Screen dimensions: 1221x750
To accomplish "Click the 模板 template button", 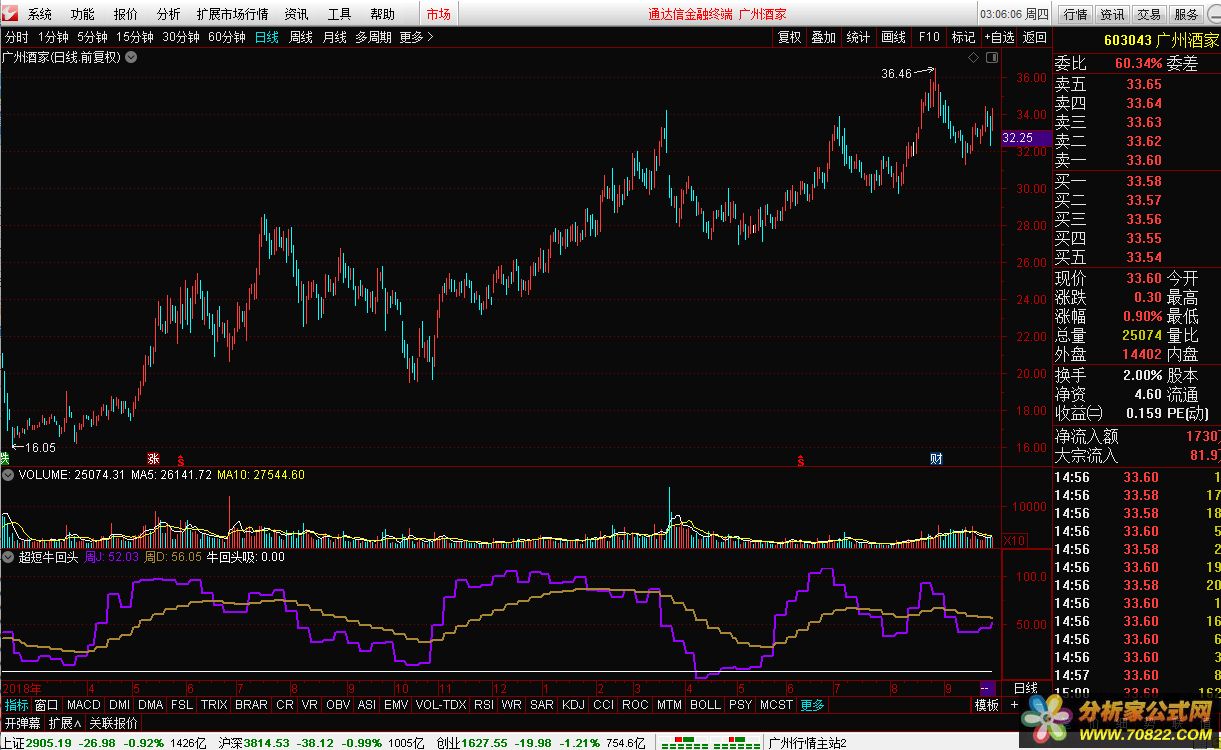I will coord(986,705).
